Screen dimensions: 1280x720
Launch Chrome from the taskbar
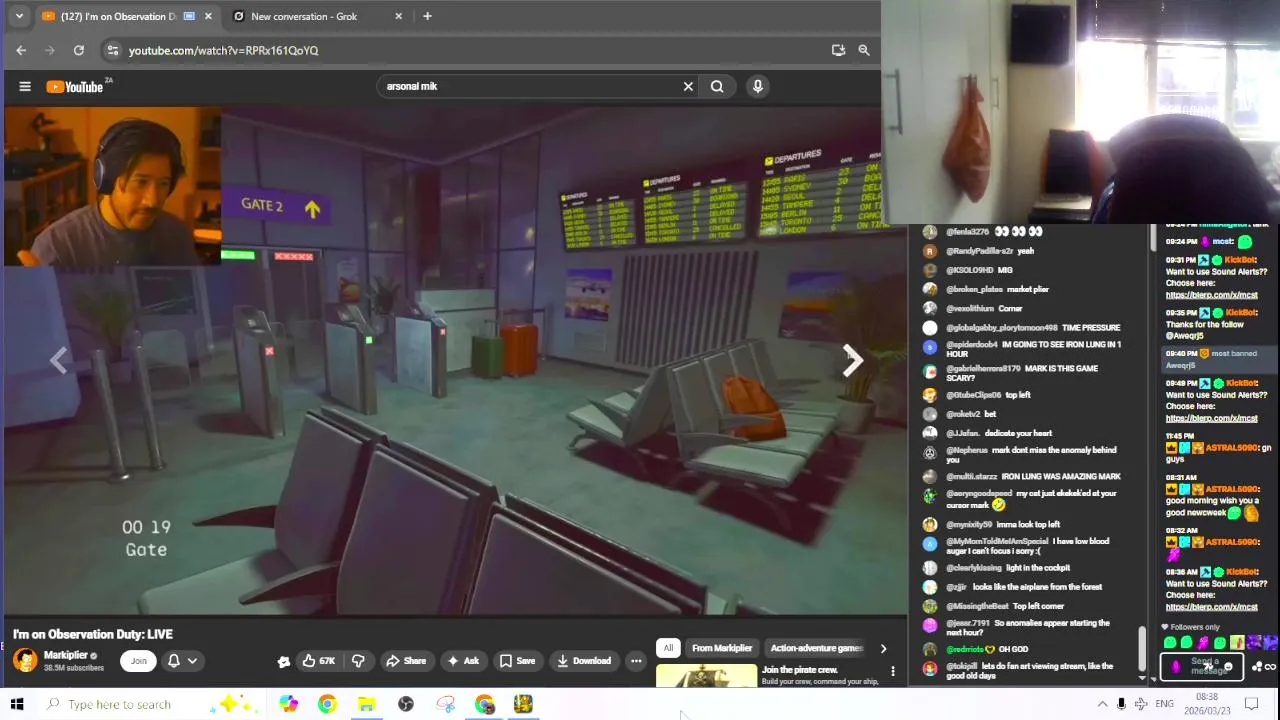coord(327,704)
